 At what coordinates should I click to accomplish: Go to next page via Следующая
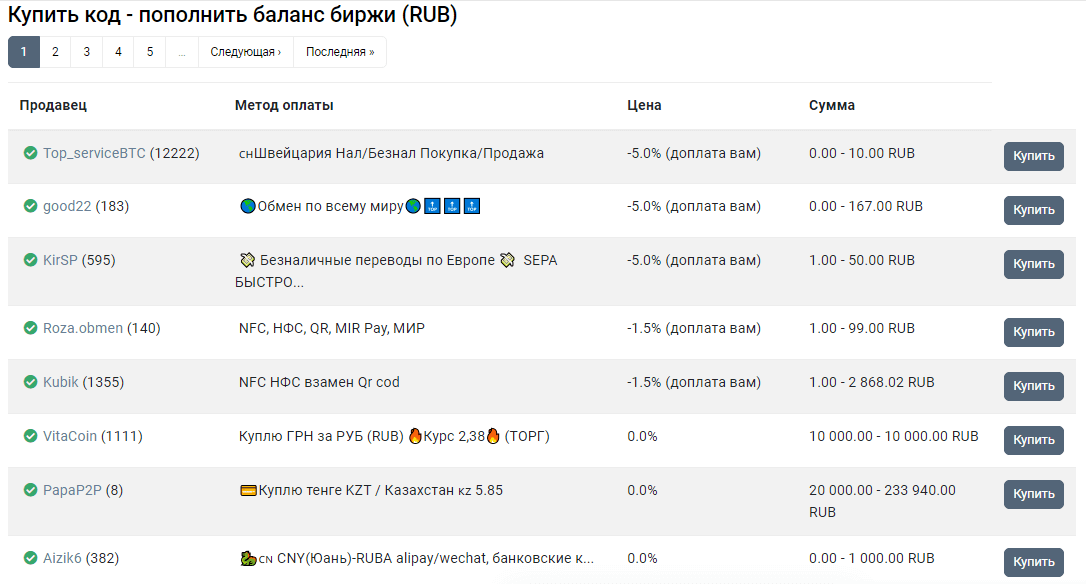click(245, 52)
